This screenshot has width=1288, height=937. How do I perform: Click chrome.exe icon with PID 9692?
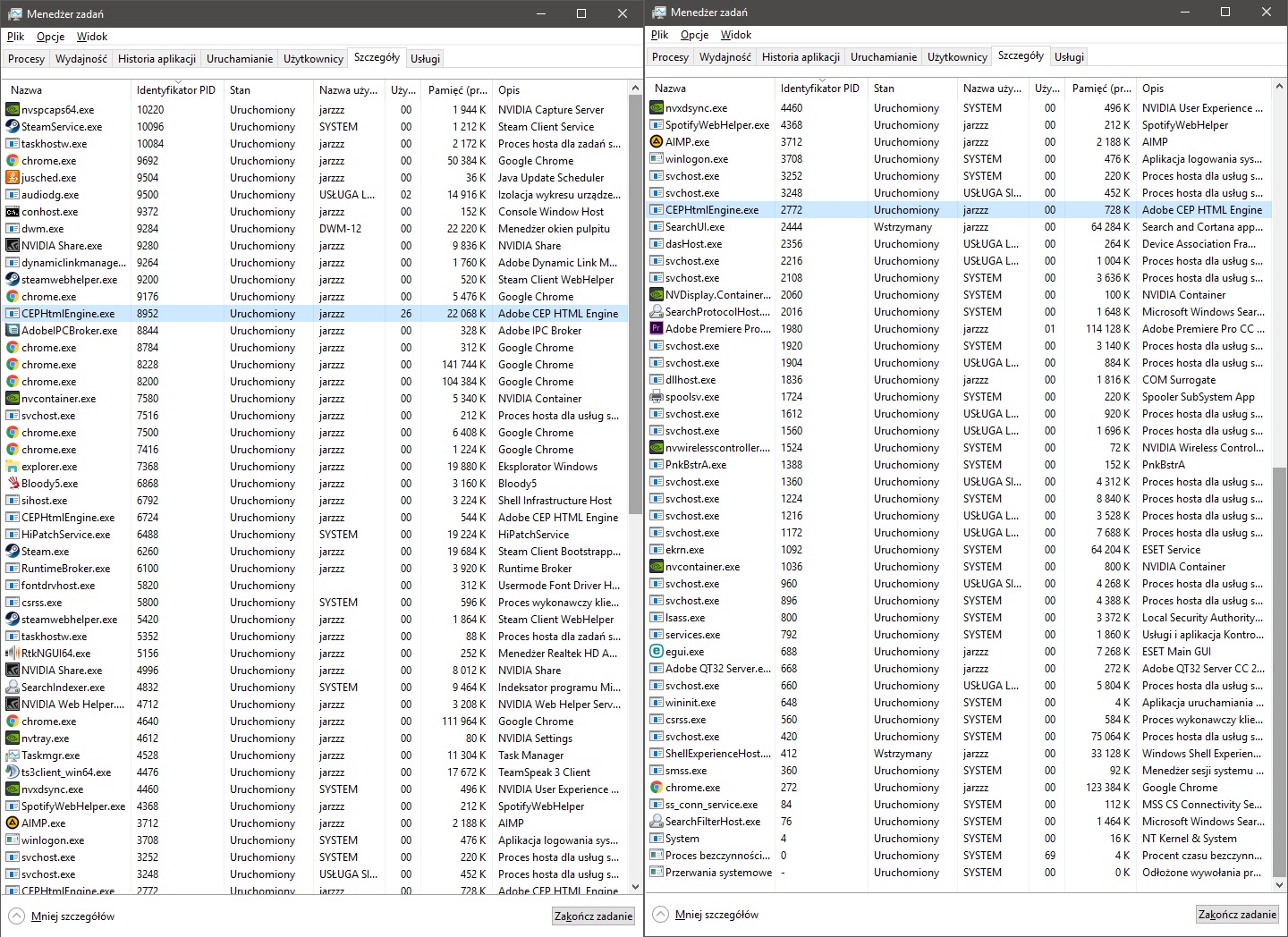pyautogui.click(x=13, y=161)
